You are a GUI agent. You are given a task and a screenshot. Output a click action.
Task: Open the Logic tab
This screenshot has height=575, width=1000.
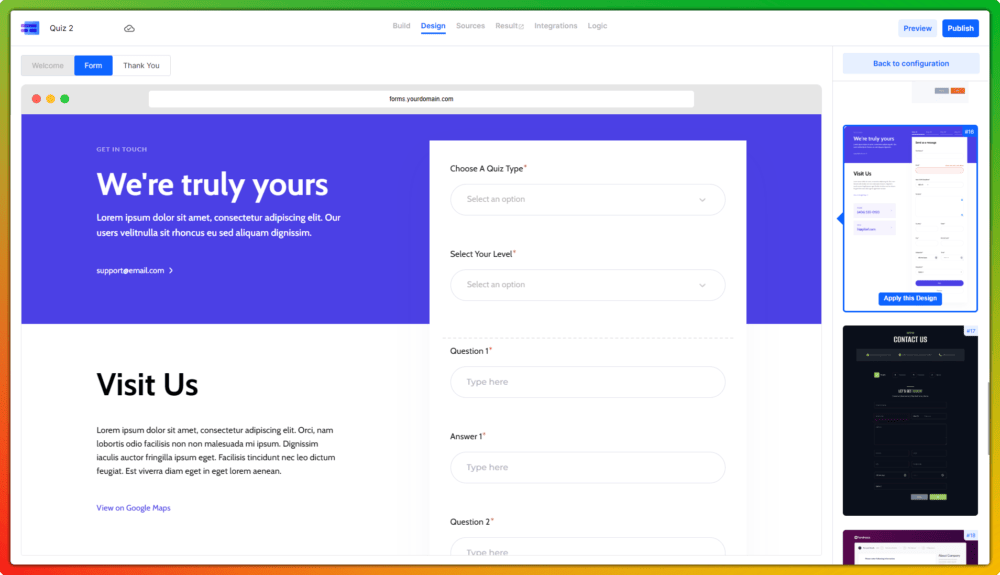pyautogui.click(x=597, y=26)
